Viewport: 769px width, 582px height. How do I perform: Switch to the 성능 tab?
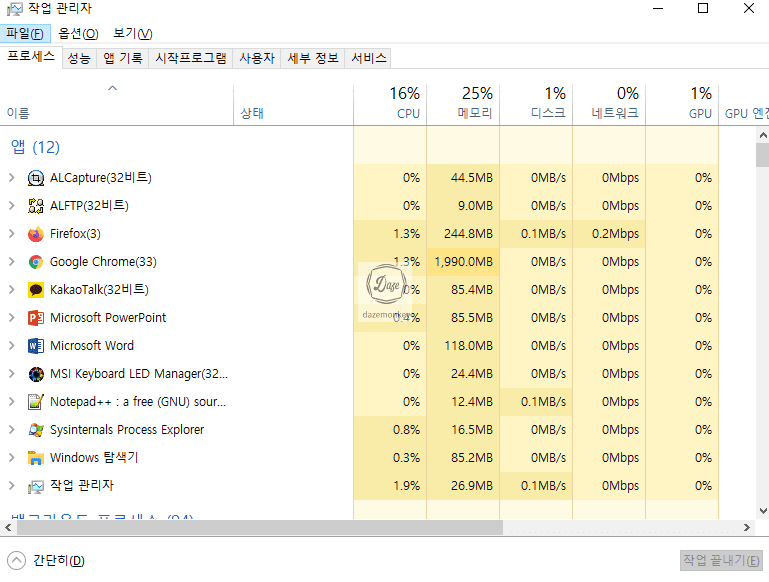tap(79, 58)
